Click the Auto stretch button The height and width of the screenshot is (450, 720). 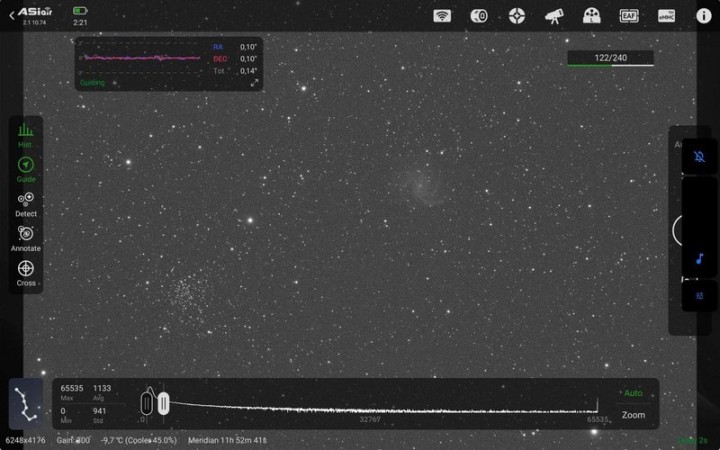(632, 393)
